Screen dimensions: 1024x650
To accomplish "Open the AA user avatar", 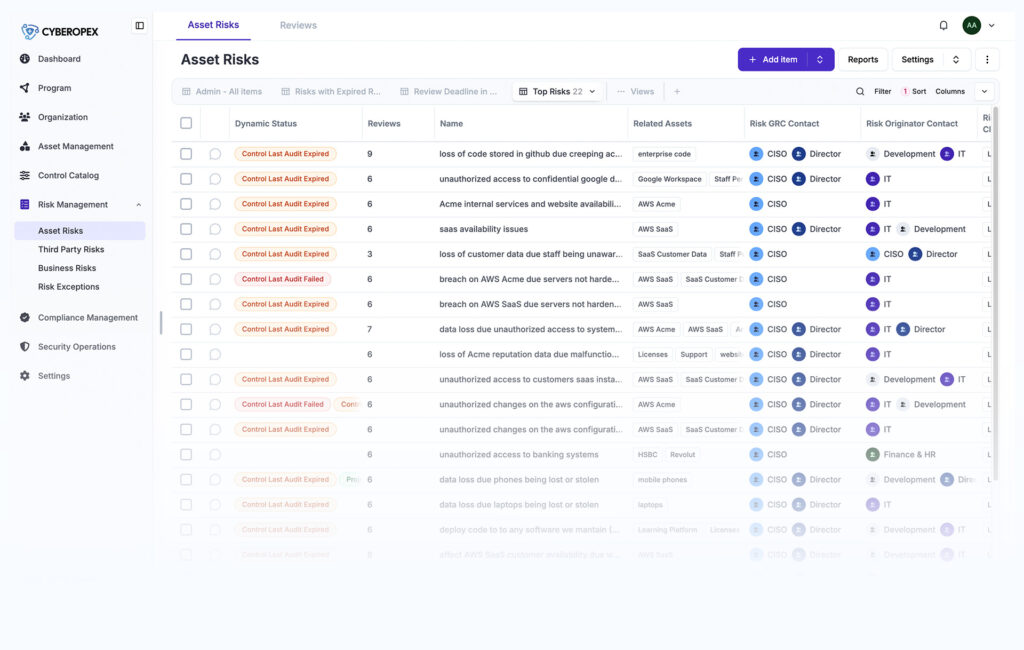I will tap(972, 25).
